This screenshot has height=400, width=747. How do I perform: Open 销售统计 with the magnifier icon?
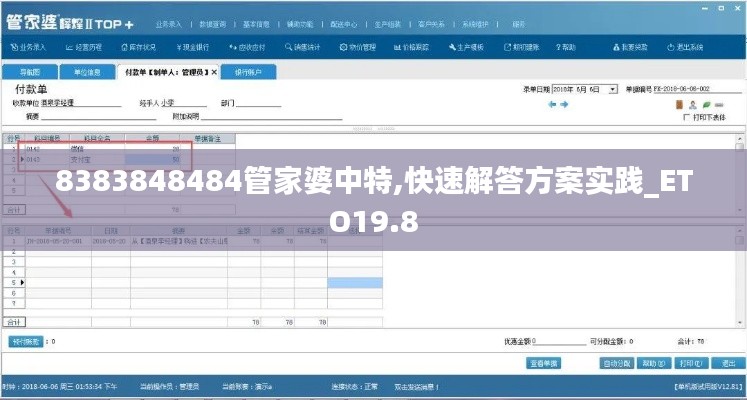coord(303,48)
